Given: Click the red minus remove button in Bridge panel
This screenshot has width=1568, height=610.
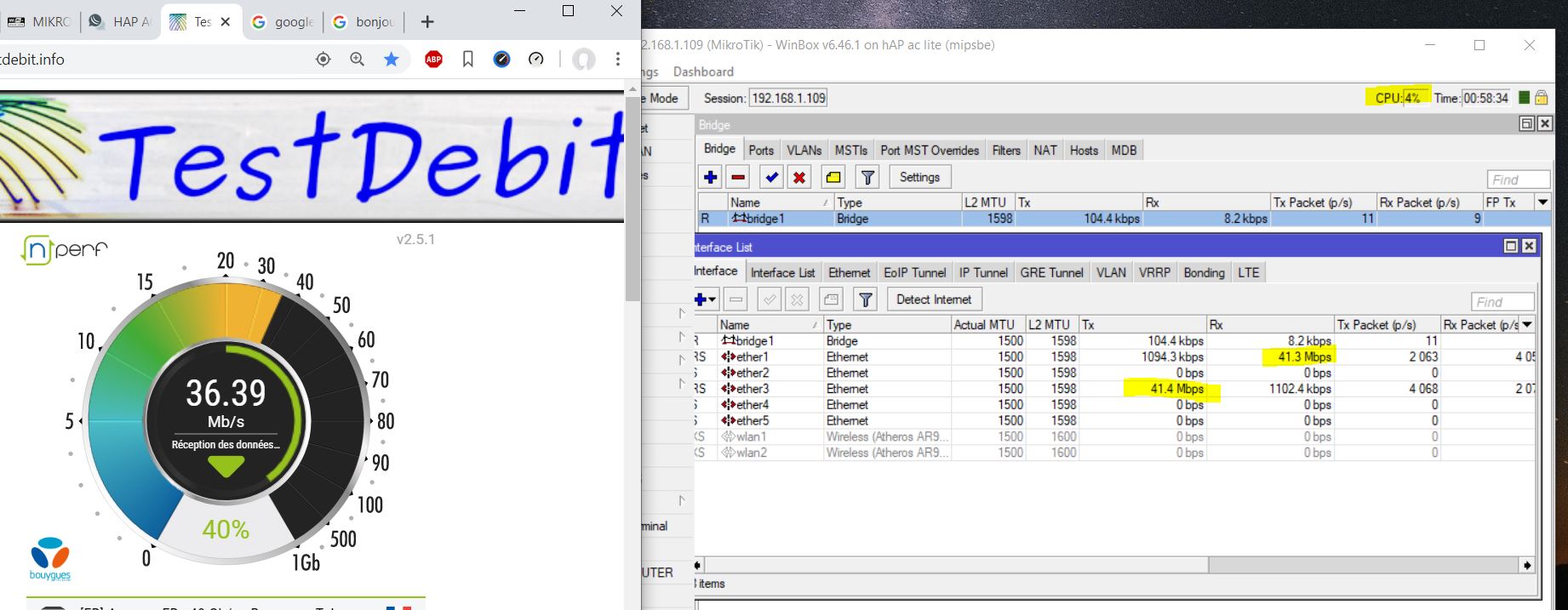Looking at the screenshot, I should click(x=739, y=177).
